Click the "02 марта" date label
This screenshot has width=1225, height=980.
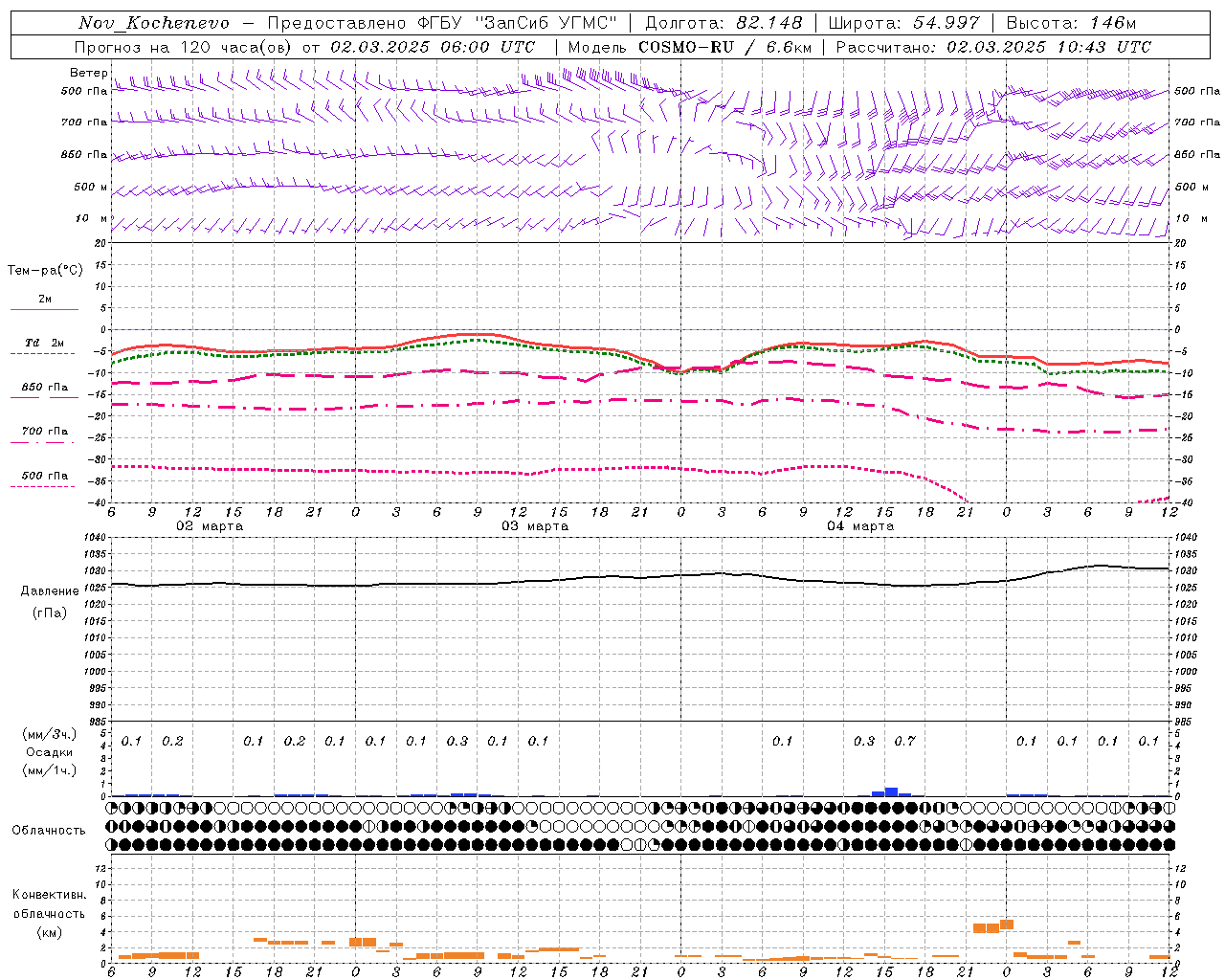point(210,526)
